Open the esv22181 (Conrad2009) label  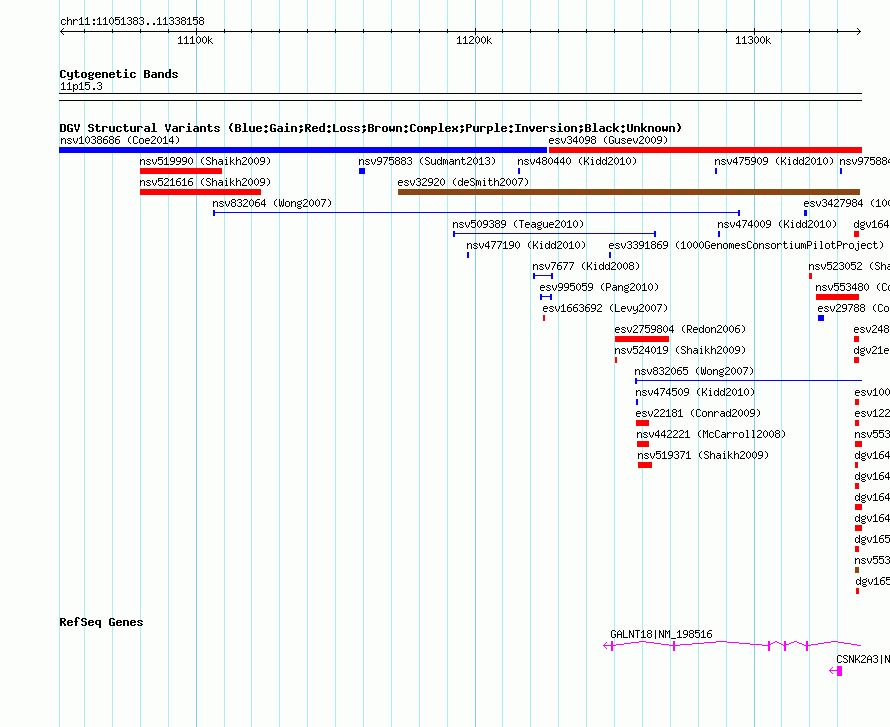[x=698, y=413]
